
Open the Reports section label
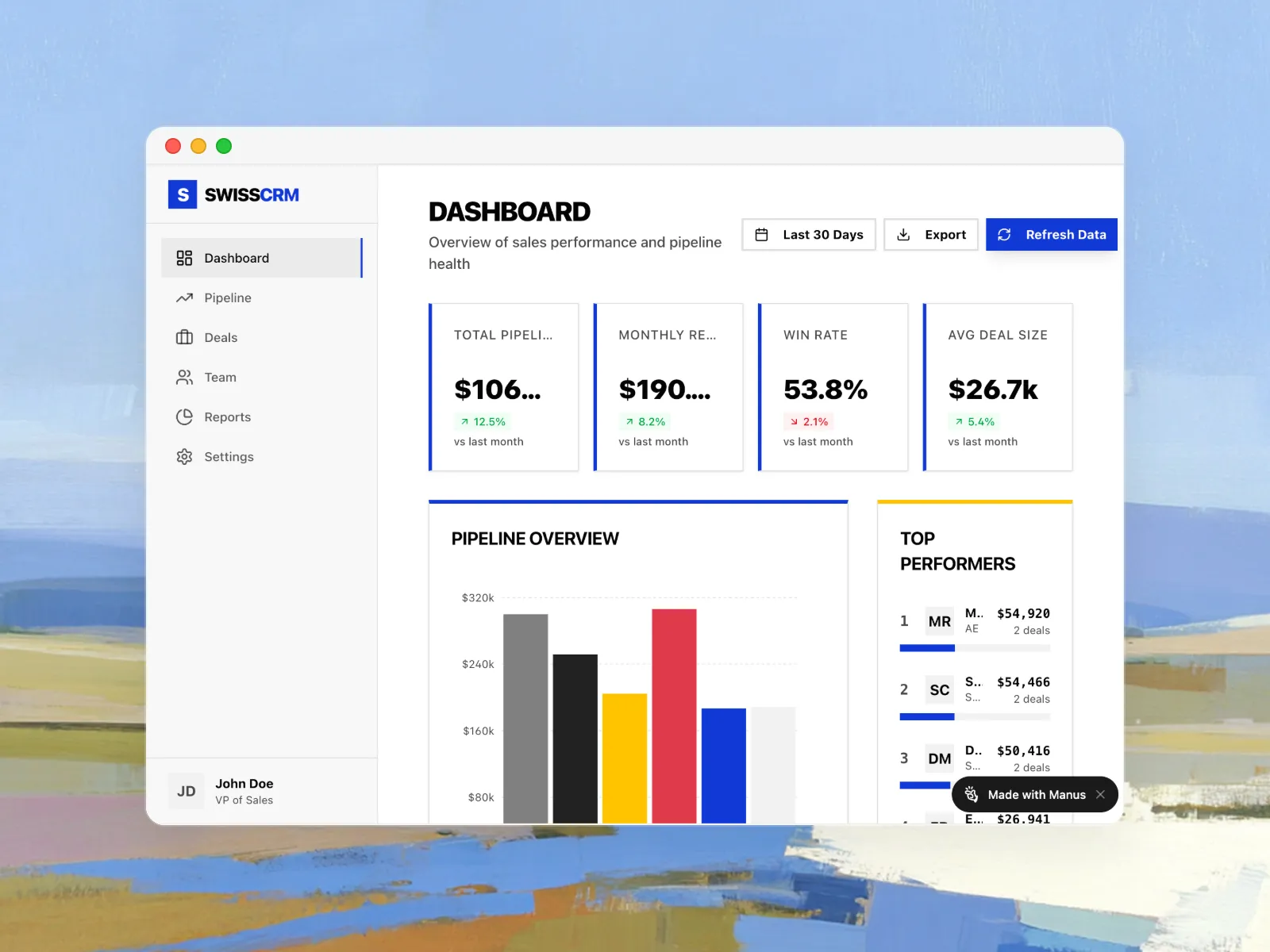pos(228,416)
